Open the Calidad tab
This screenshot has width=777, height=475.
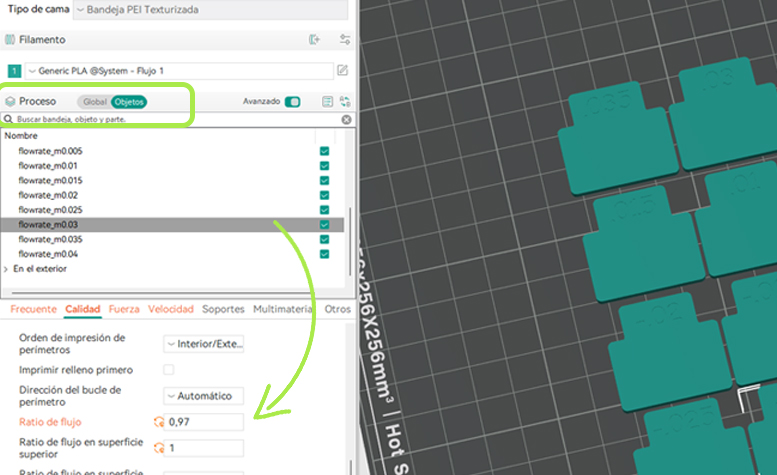(x=83, y=309)
